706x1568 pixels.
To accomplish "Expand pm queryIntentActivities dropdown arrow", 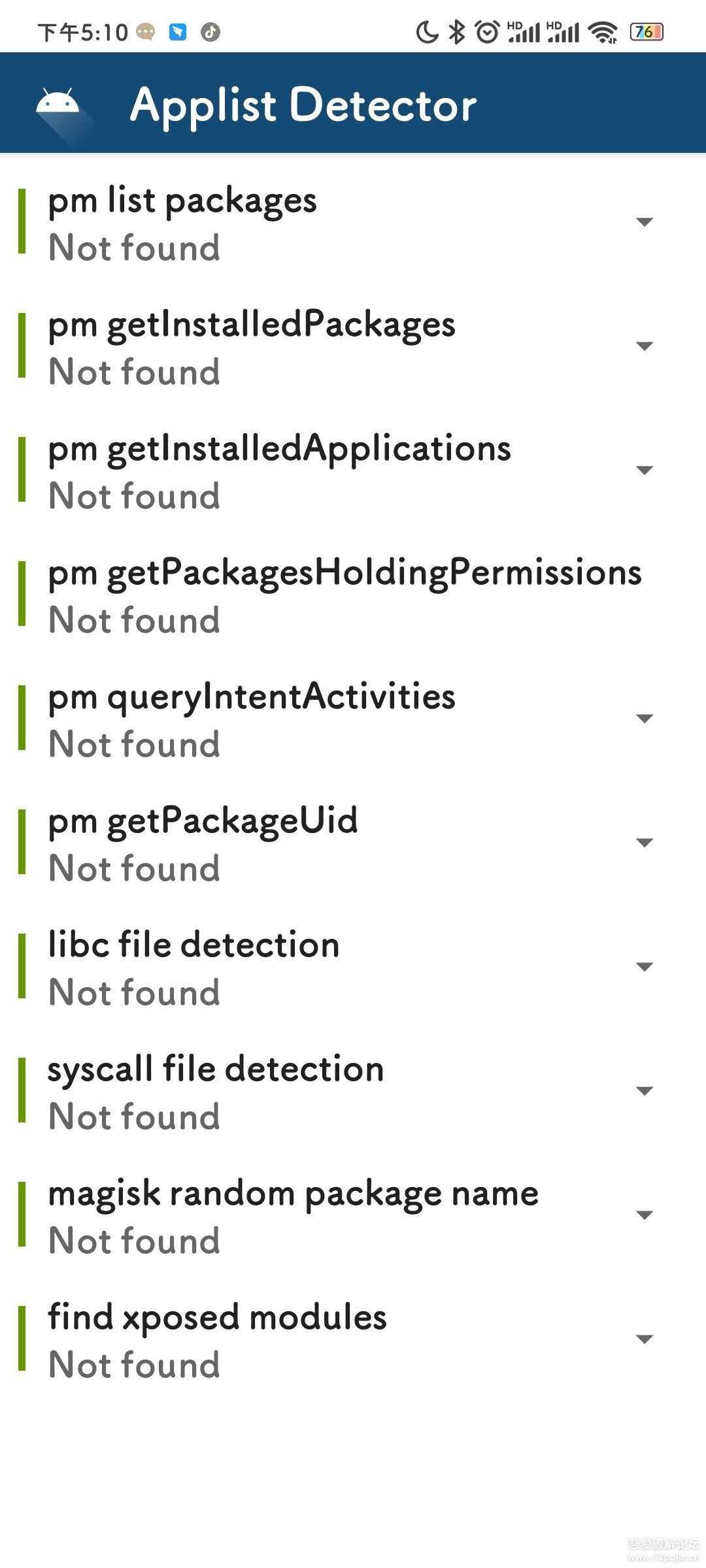I will pos(645,719).
